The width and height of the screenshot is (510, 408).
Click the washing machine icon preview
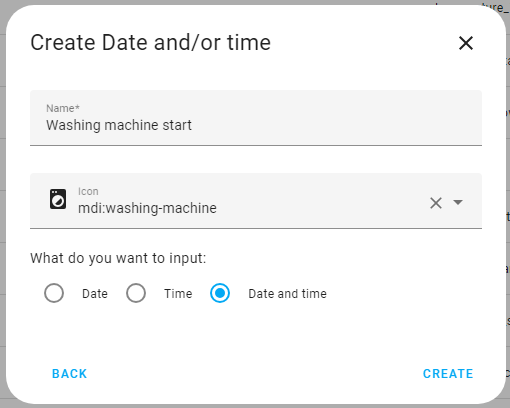58,199
